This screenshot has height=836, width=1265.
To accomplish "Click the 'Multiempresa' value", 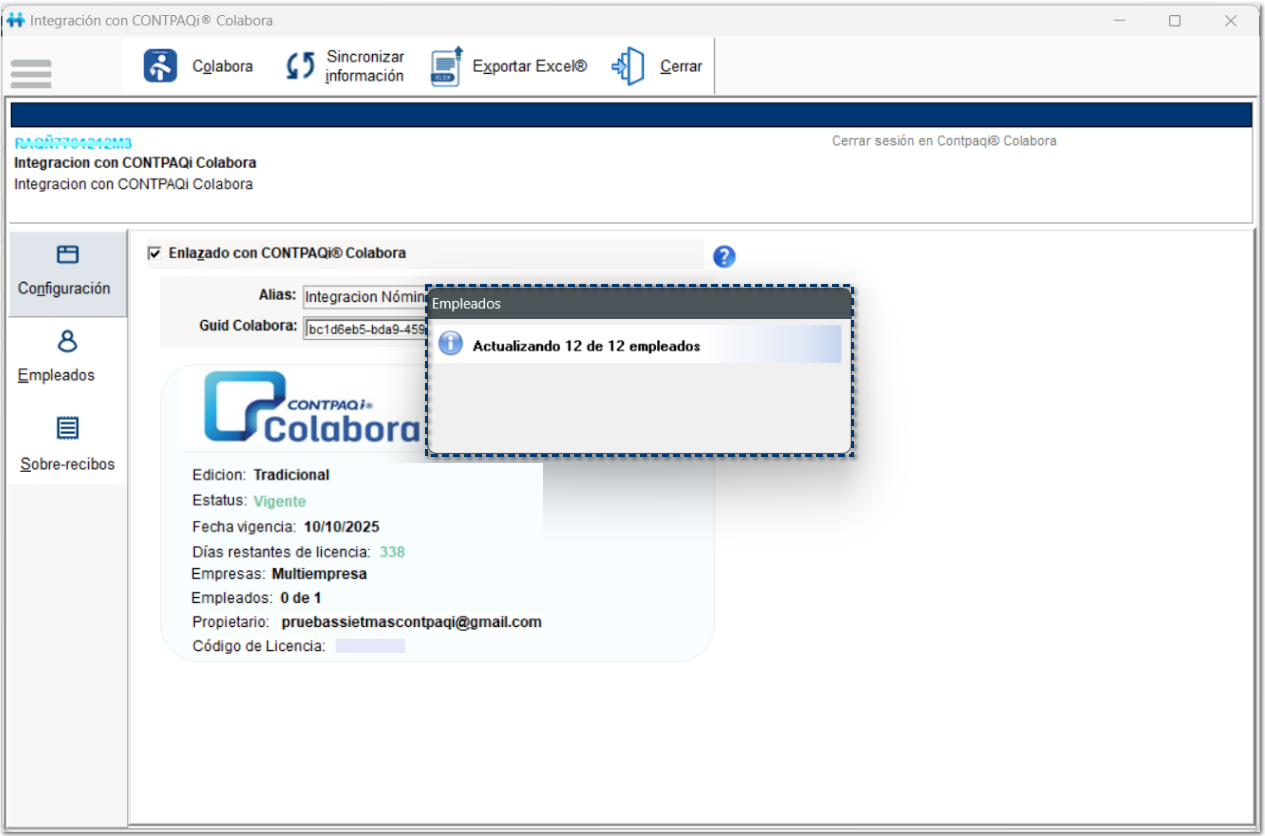I will [x=319, y=574].
